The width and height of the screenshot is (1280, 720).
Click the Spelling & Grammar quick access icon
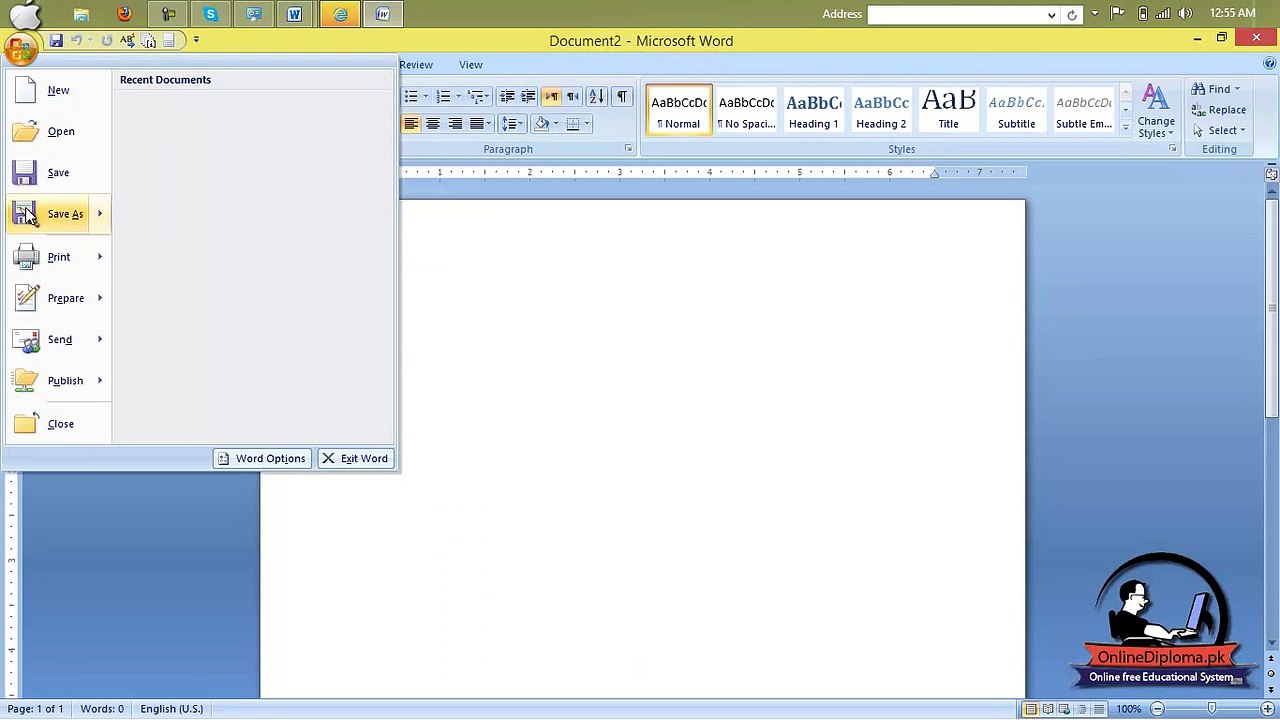(x=127, y=40)
